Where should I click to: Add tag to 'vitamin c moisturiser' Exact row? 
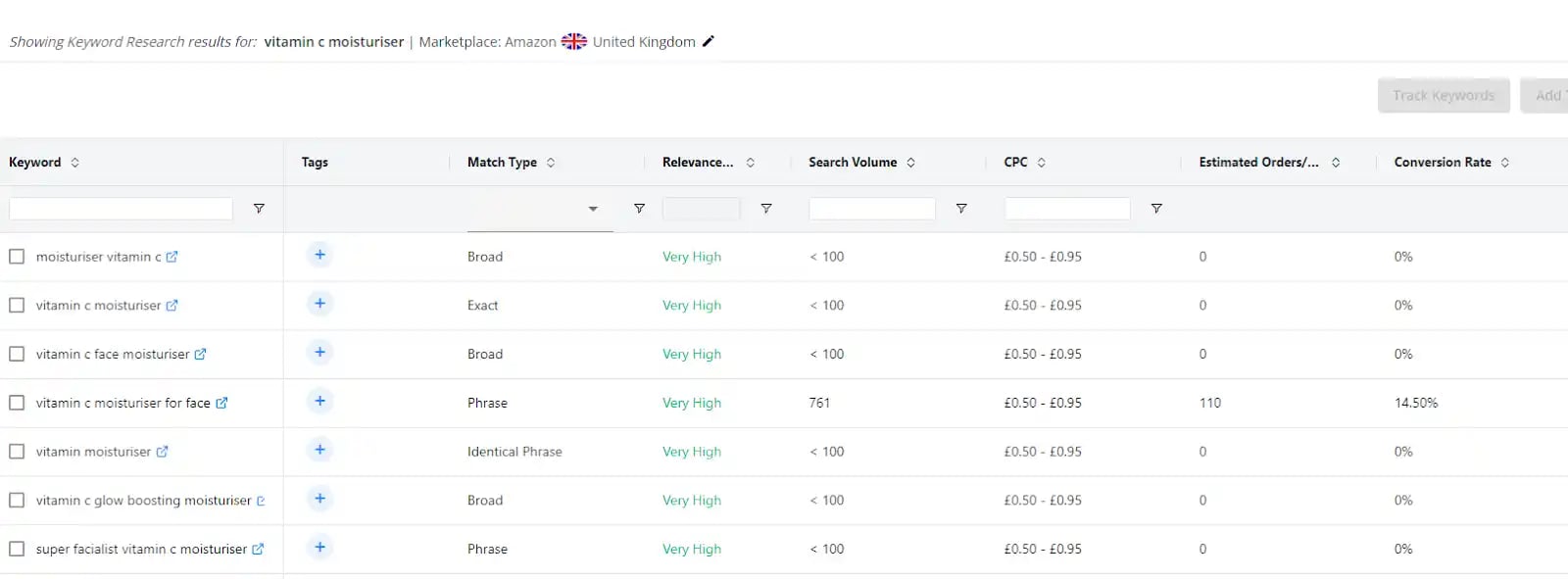(x=319, y=304)
